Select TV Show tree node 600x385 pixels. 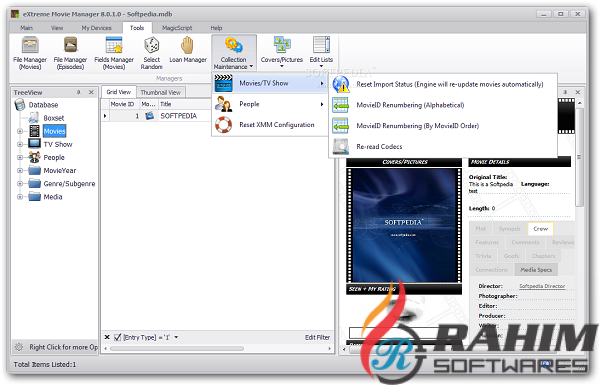[58, 144]
